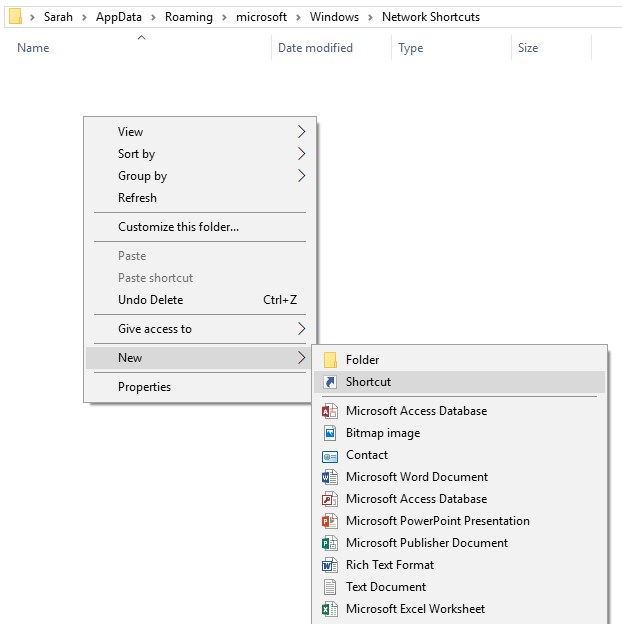Click the Shortcut icon in the New submenu
This screenshot has height=624, width=622.
click(330, 382)
